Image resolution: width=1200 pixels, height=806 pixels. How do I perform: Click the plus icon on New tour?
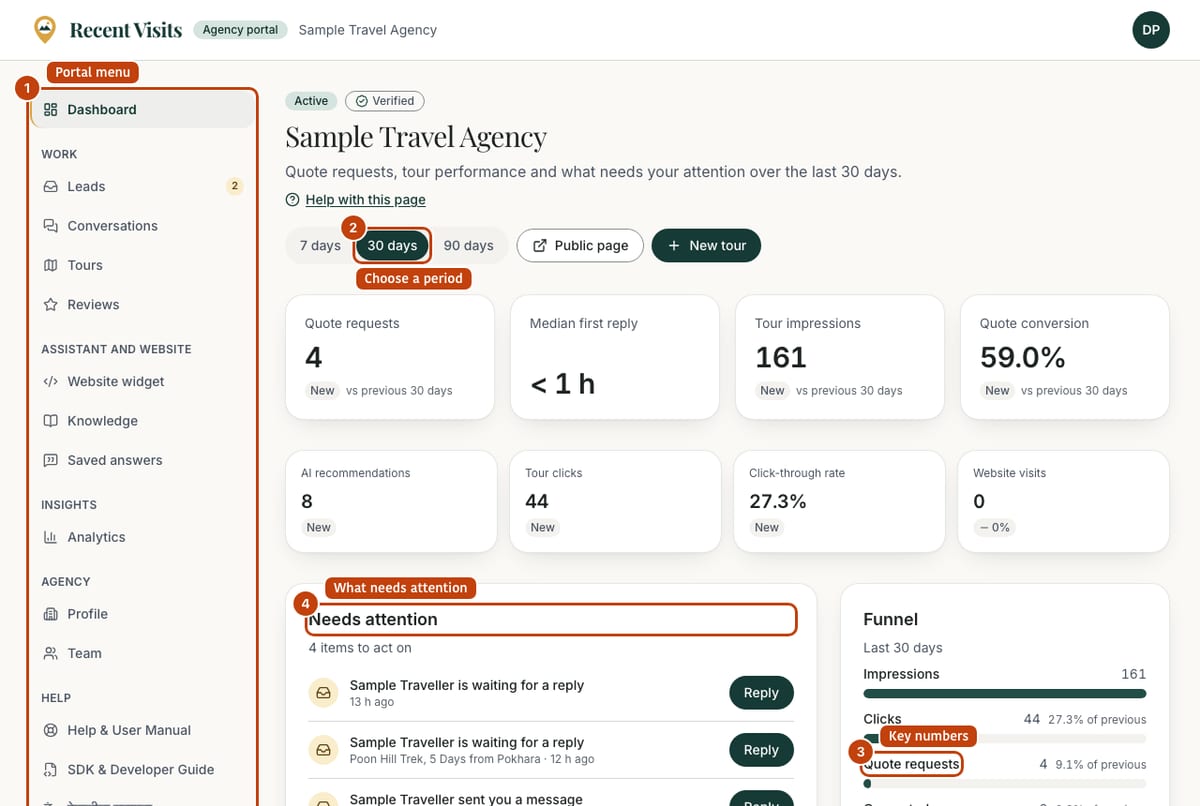point(674,246)
